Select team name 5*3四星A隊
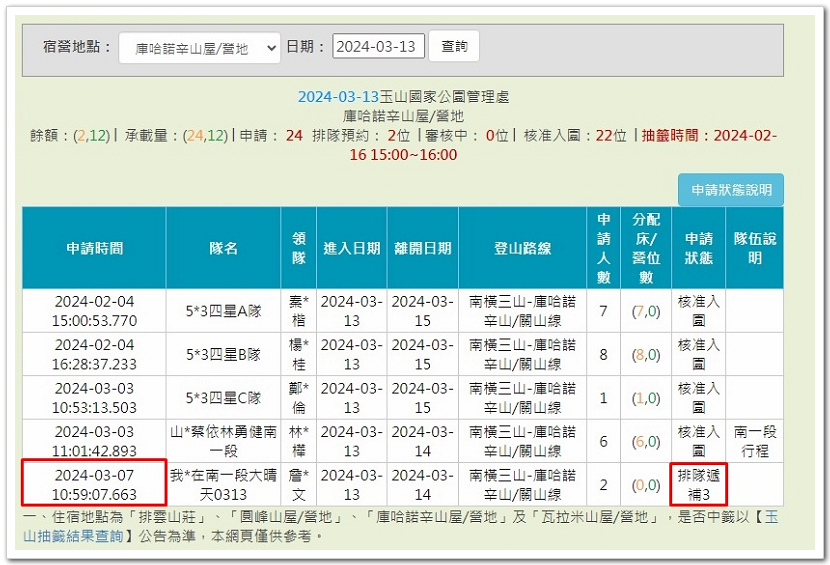 (x=223, y=311)
